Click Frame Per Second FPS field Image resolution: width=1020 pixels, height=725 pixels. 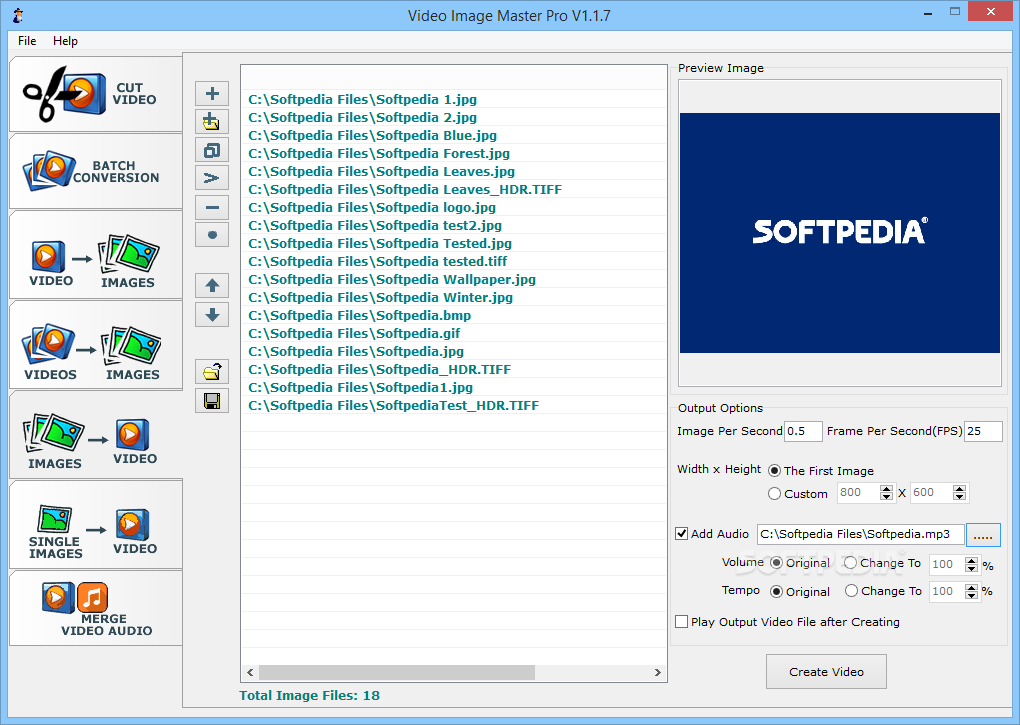coord(983,431)
